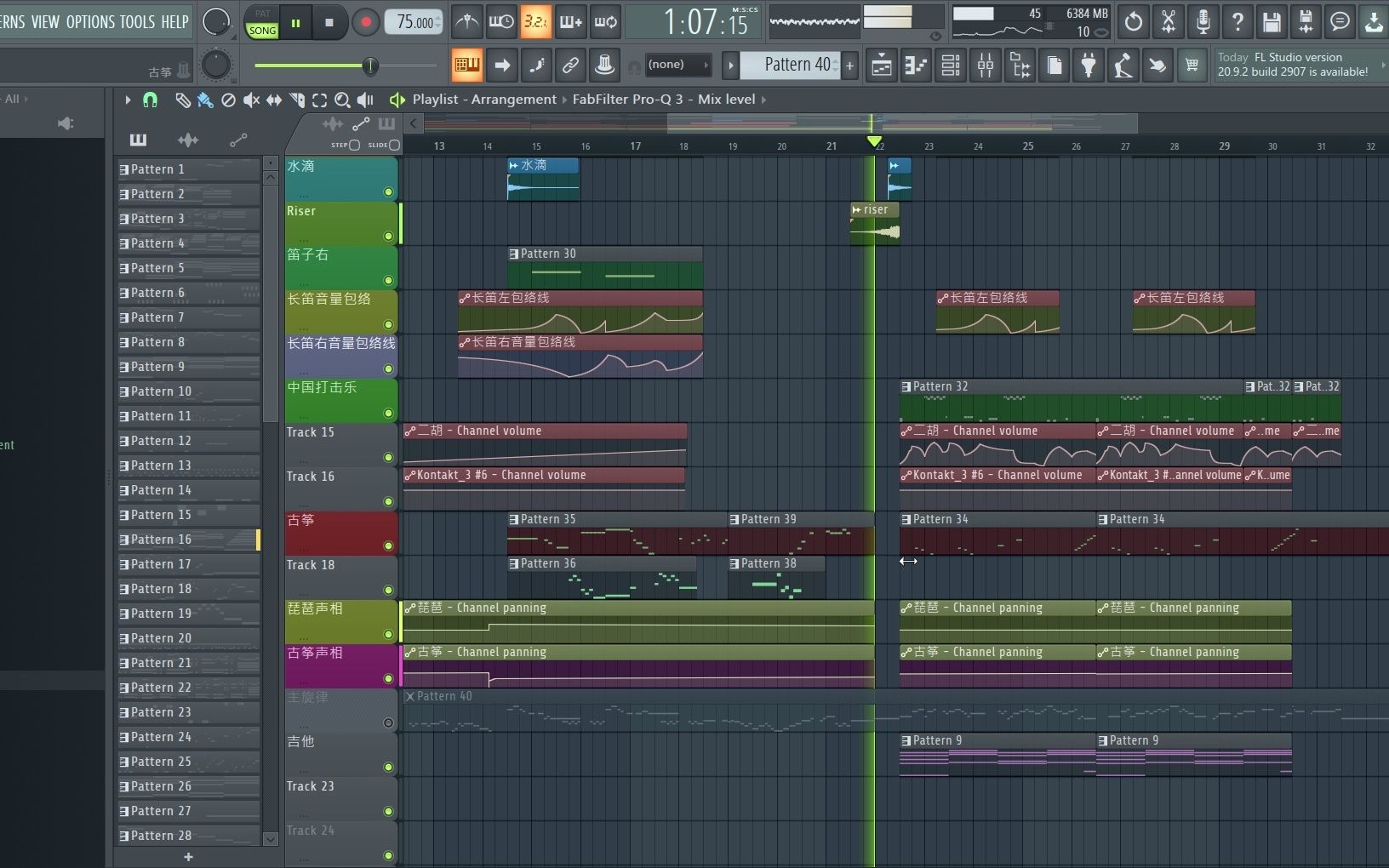Select the playlist mute tool
The width and height of the screenshot is (1389, 868).
point(251,100)
